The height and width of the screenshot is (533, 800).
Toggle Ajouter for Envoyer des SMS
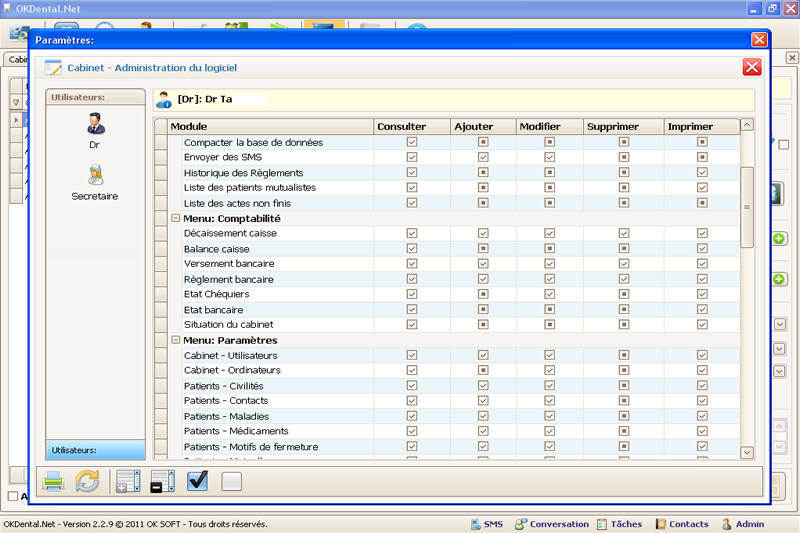[x=483, y=157]
